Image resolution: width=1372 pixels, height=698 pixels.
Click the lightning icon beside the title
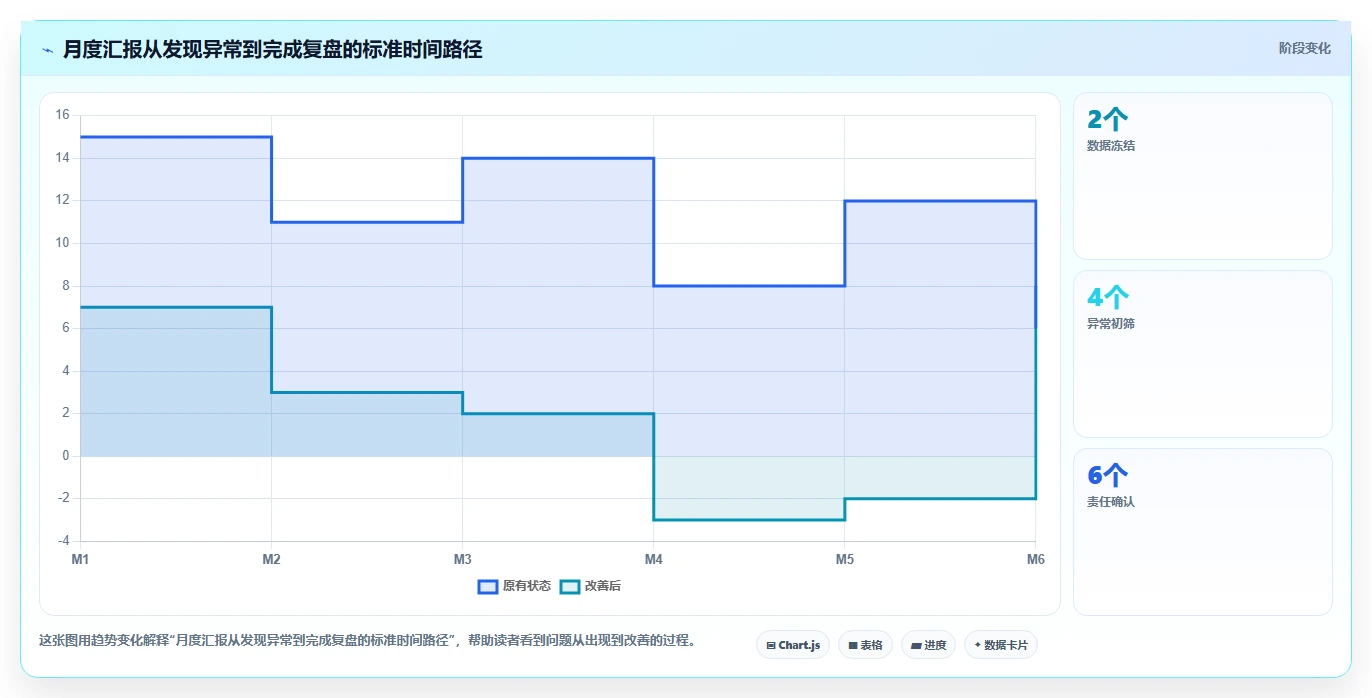[x=48, y=50]
